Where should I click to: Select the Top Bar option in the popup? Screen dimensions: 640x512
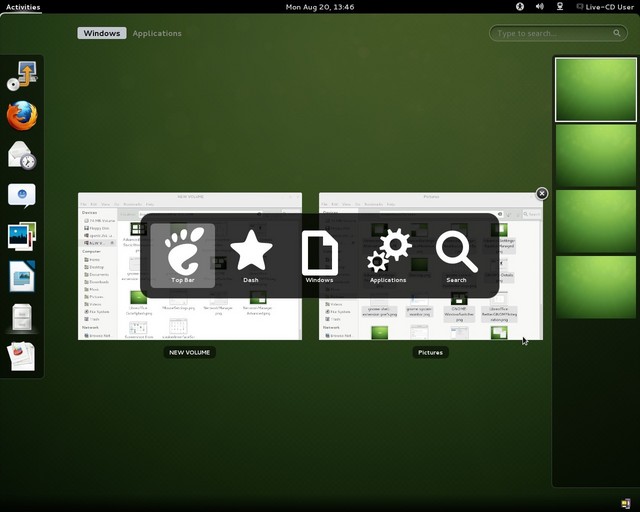coord(182,255)
